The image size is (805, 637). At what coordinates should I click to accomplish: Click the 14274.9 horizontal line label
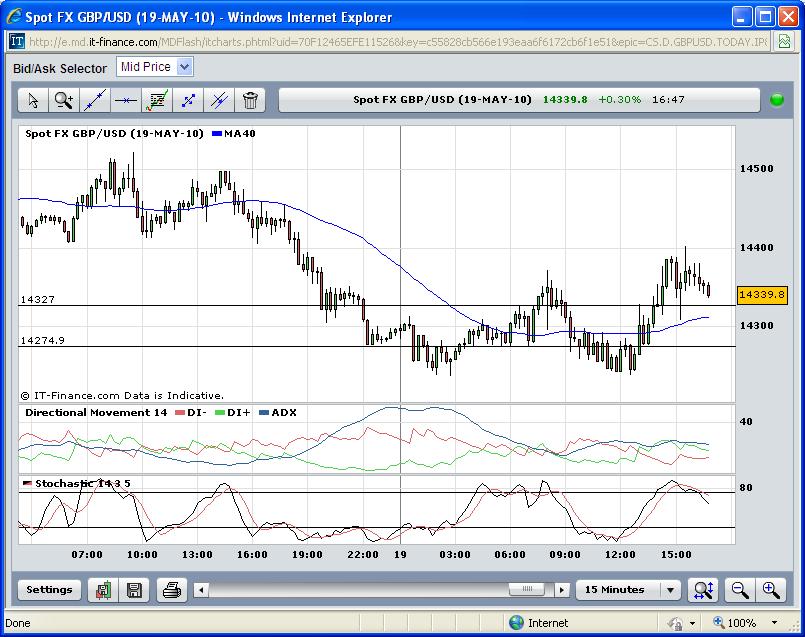pyautogui.click(x=43, y=340)
